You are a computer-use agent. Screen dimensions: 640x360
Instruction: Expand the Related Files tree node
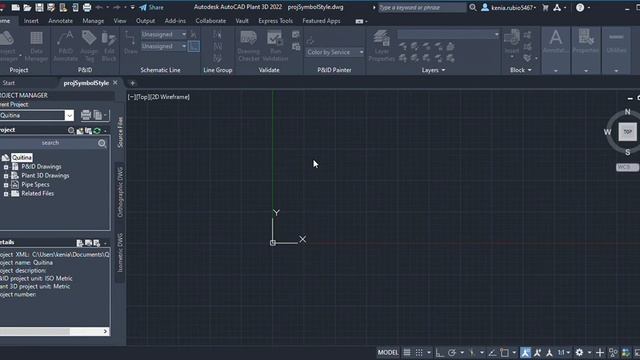pos(6,194)
